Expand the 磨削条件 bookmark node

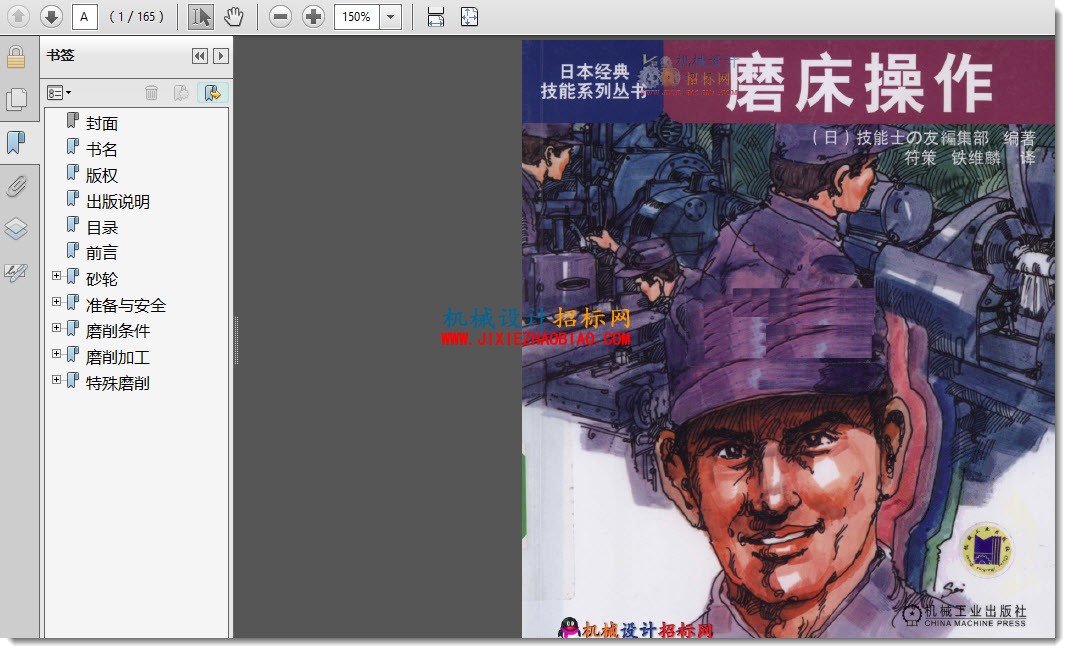point(57,328)
